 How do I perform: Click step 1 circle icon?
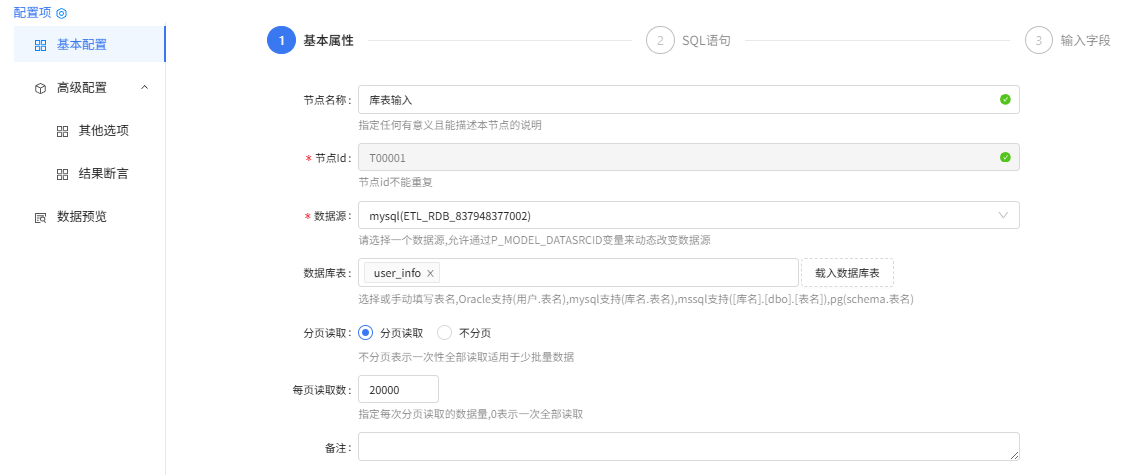point(281,40)
